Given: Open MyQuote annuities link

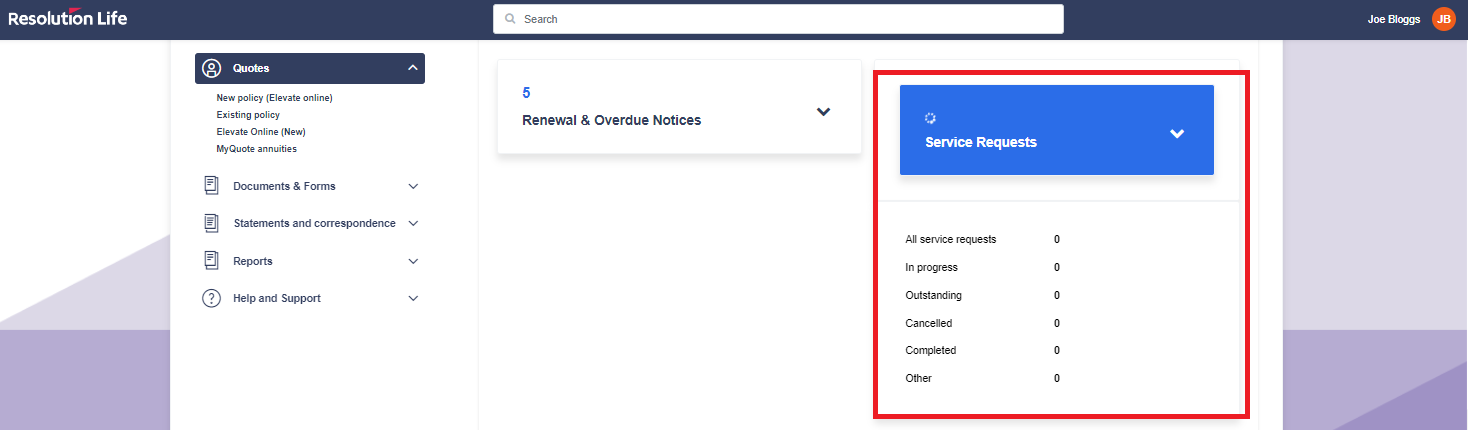Looking at the screenshot, I should point(257,149).
